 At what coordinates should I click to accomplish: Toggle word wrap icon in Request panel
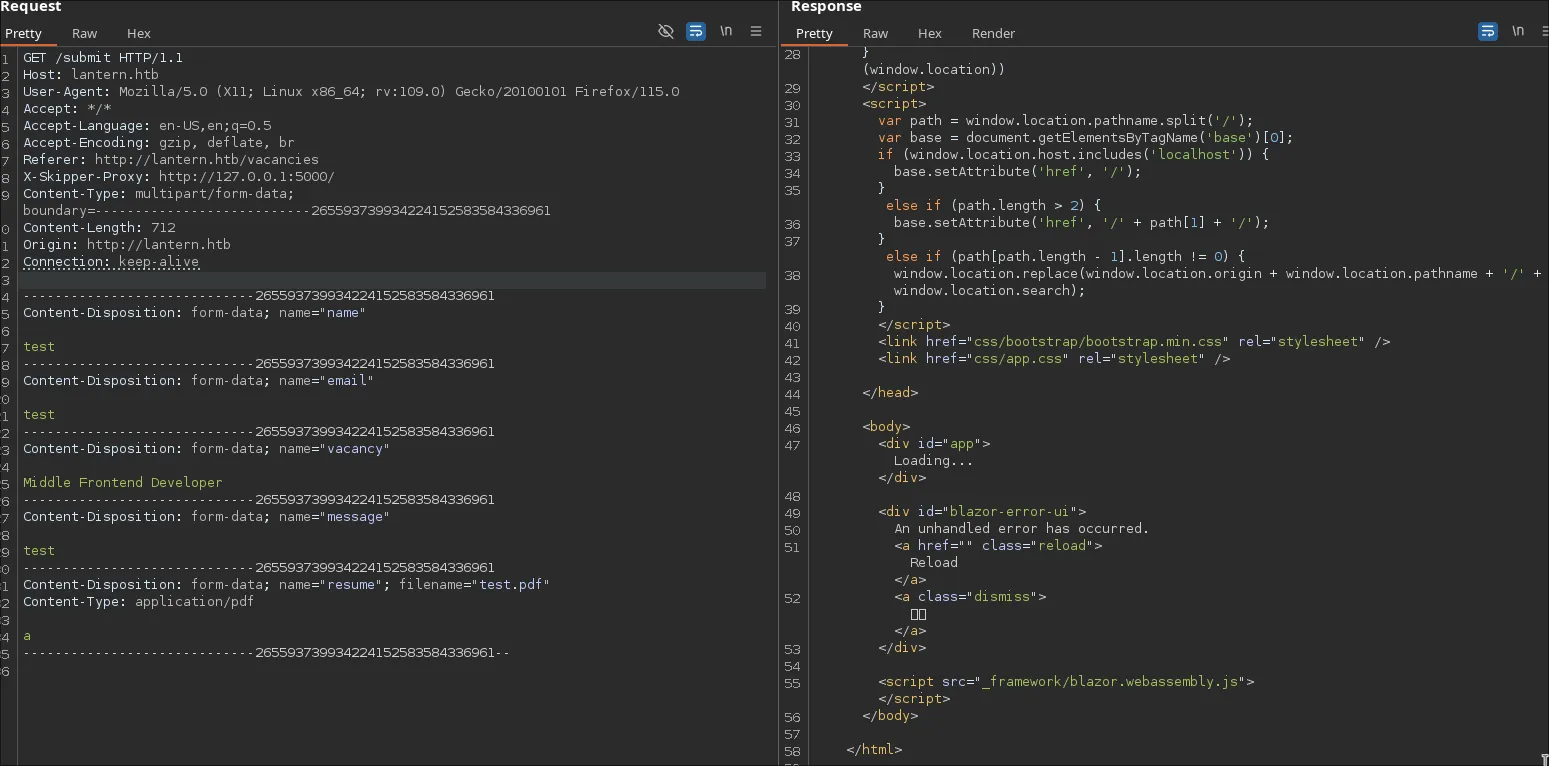696,32
